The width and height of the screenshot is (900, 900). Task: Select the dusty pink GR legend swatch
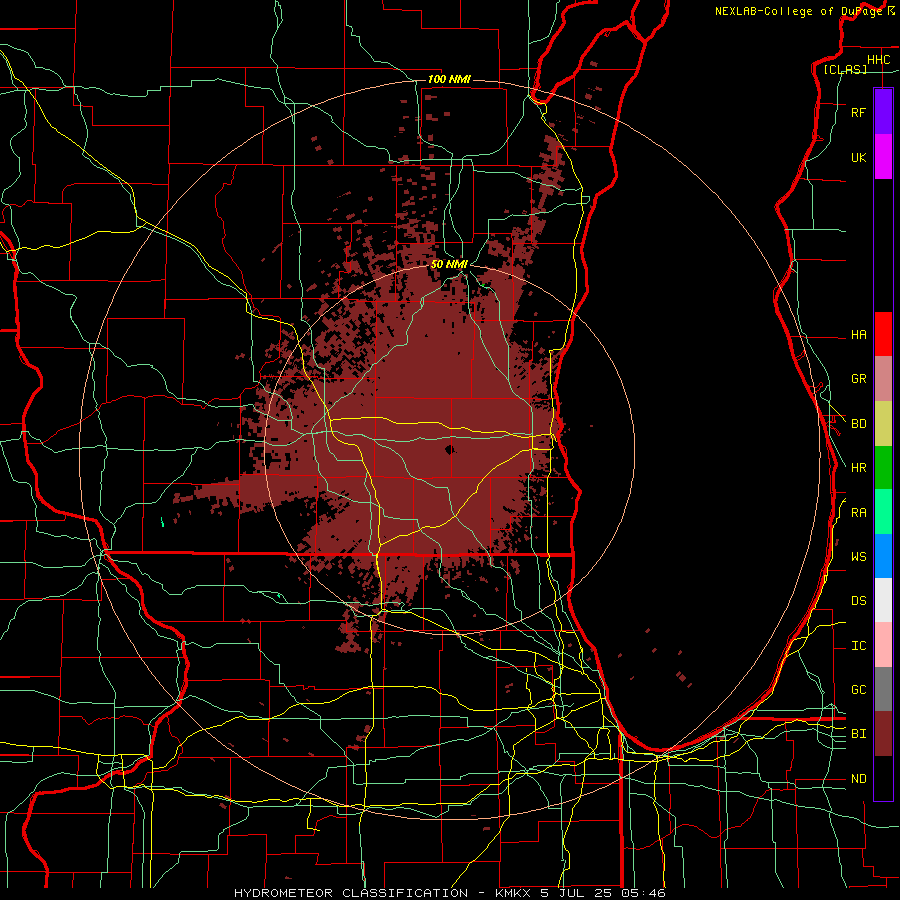pyautogui.click(x=883, y=379)
